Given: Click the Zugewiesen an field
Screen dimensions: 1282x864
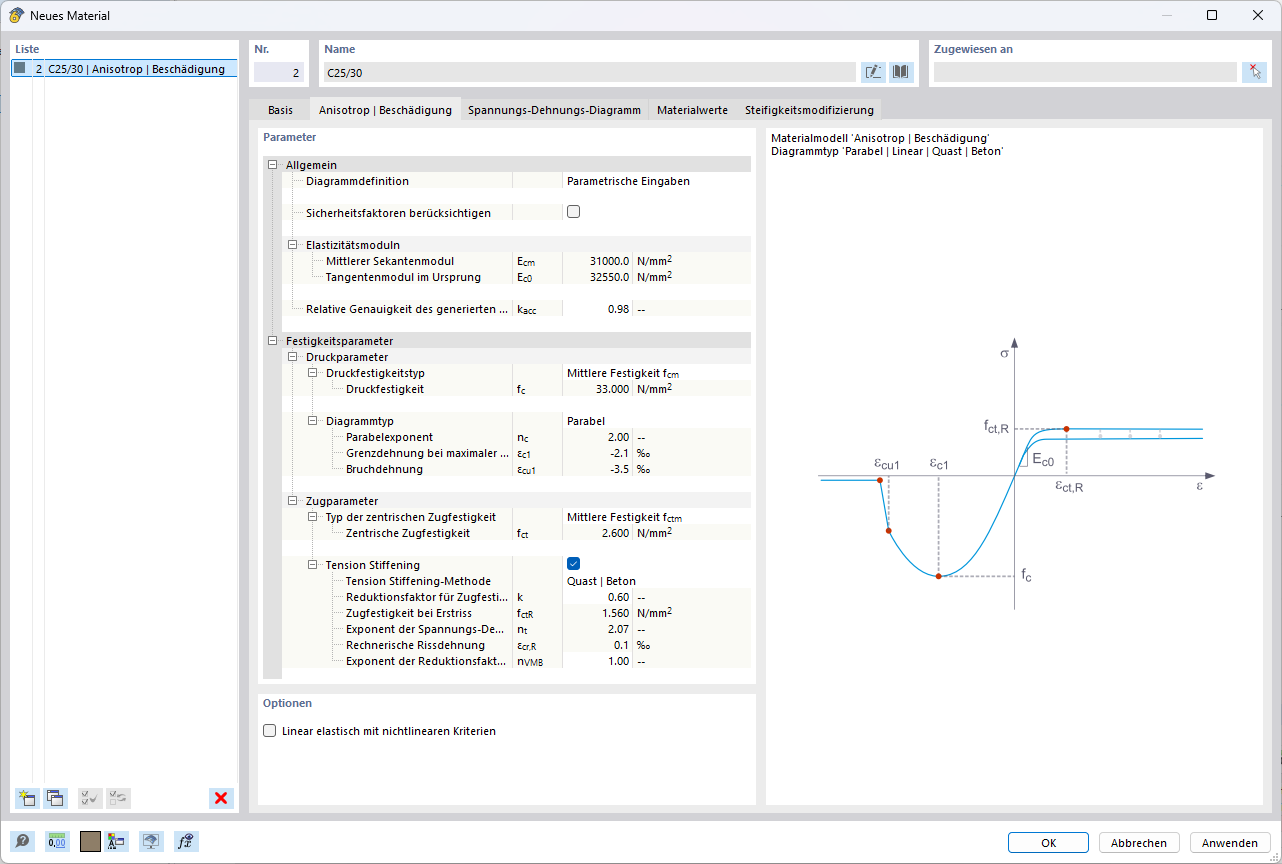Looking at the screenshot, I should coord(1085,72).
